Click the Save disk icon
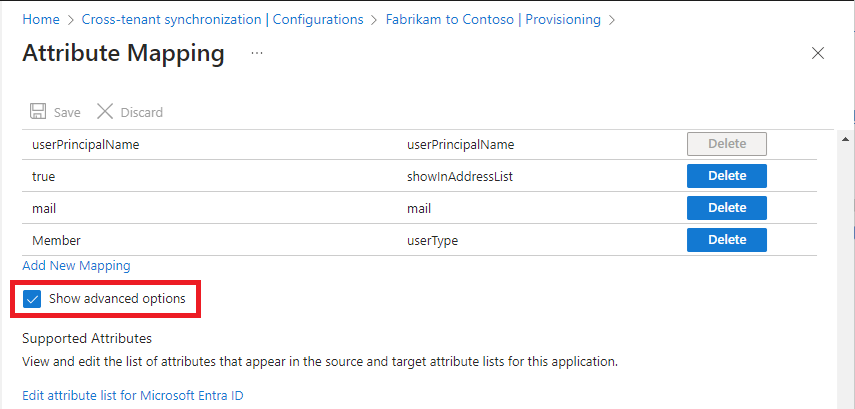This screenshot has width=855, height=409. pos(38,112)
